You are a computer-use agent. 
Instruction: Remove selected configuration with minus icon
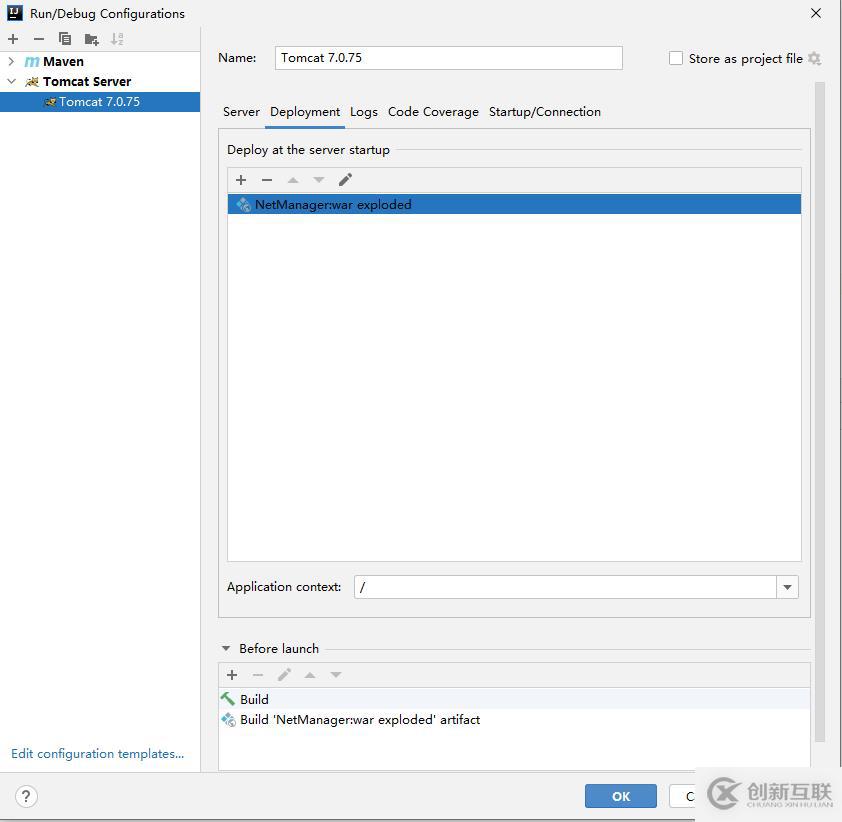(x=39, y=39)
